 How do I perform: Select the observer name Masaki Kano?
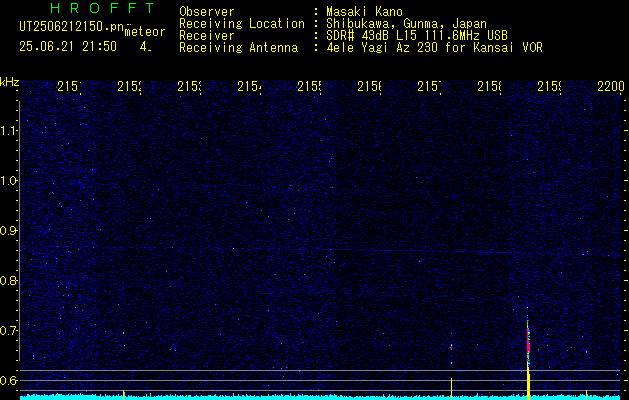[364, 12]
